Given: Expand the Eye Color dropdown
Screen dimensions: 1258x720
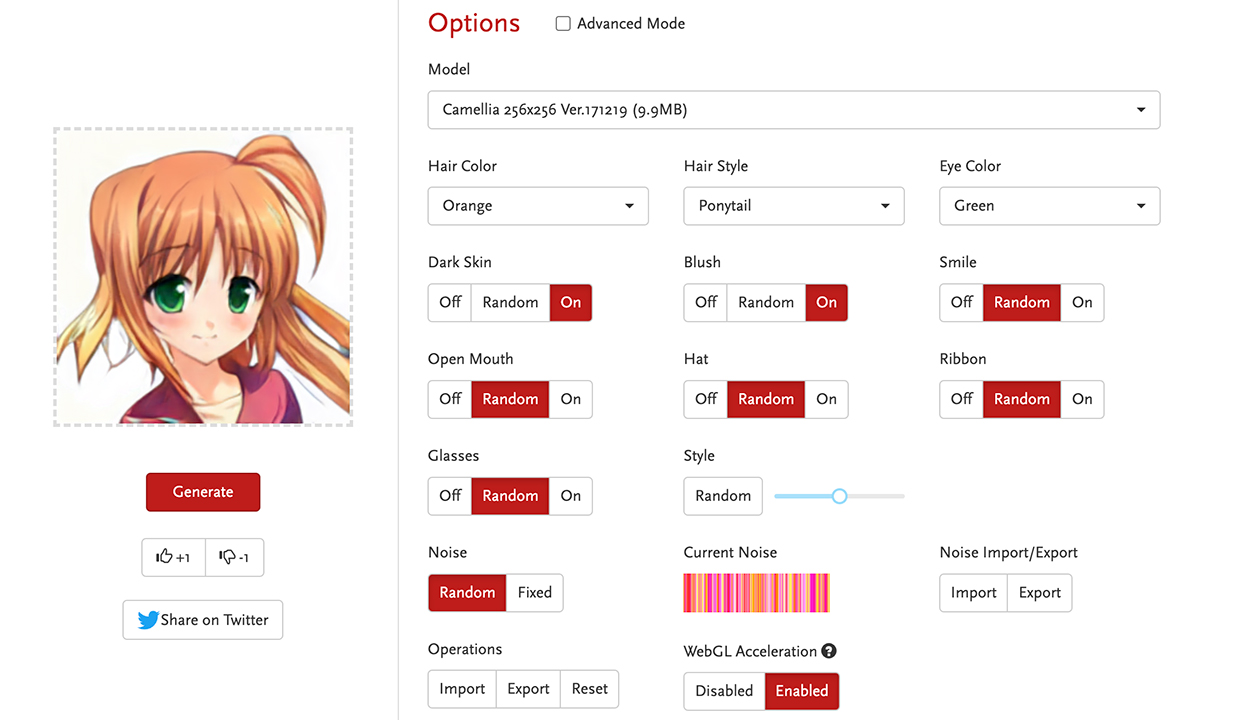Looking at the screenshot, I should 1049,206.
